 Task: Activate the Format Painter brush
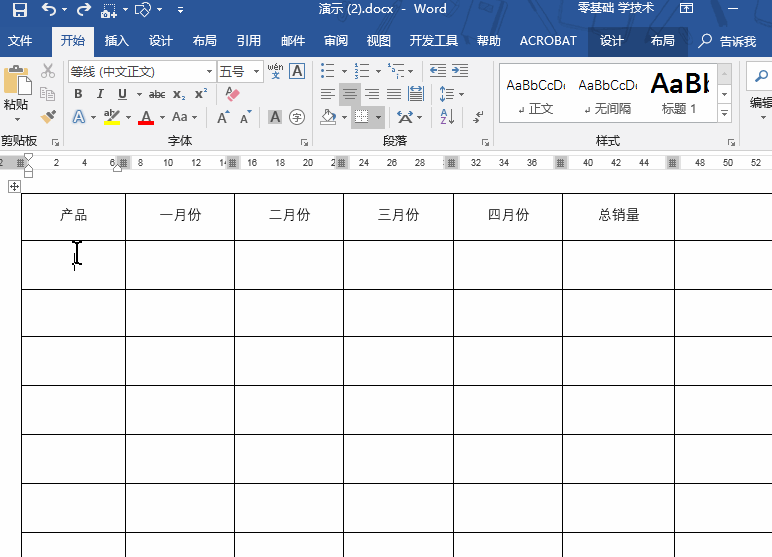(48, 117)
